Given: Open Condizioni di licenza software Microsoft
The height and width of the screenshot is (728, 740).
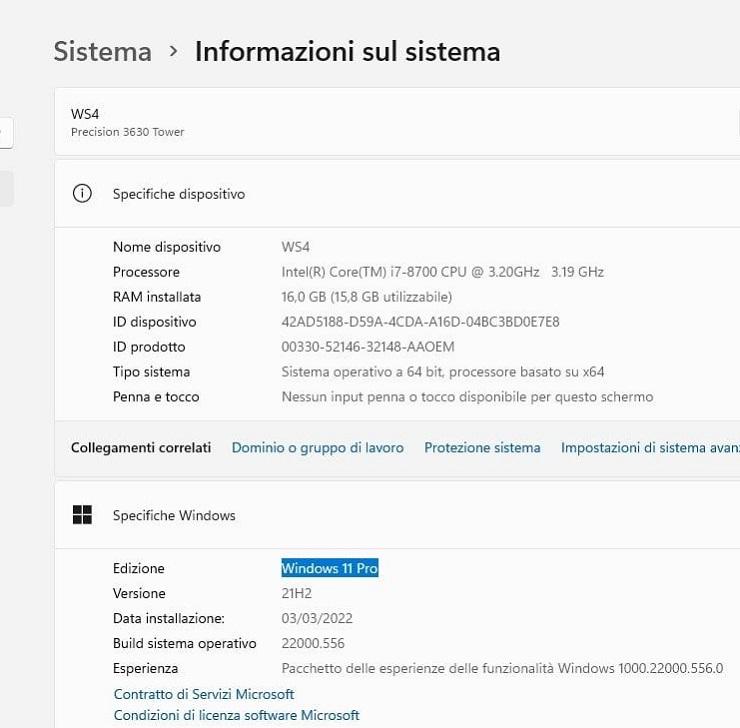Looking at the screenshot, I should 236,715.
